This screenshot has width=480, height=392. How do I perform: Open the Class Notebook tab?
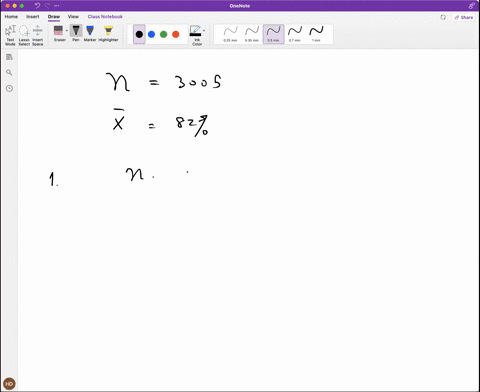point(105,17)
